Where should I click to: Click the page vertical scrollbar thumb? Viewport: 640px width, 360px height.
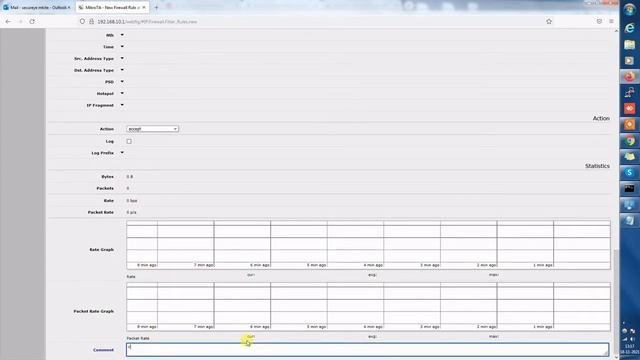616,302
